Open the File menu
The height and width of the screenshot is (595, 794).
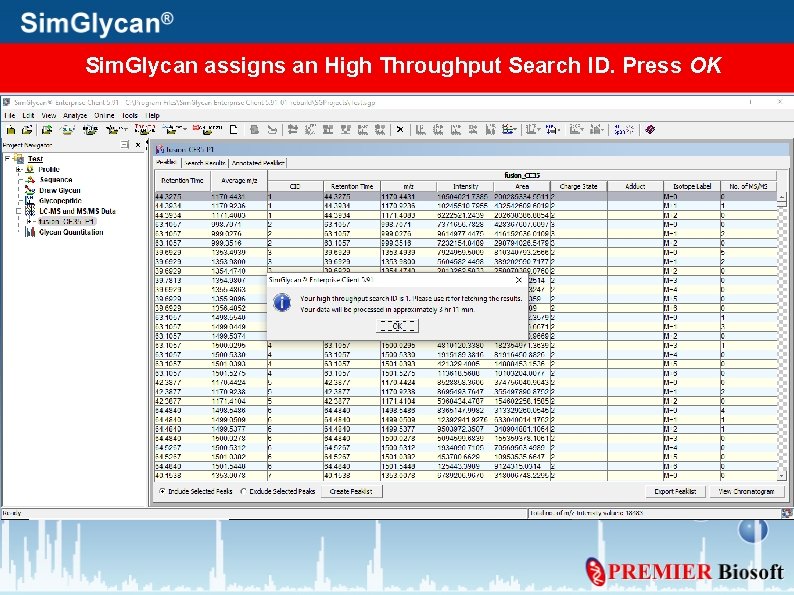coord(10,115)
